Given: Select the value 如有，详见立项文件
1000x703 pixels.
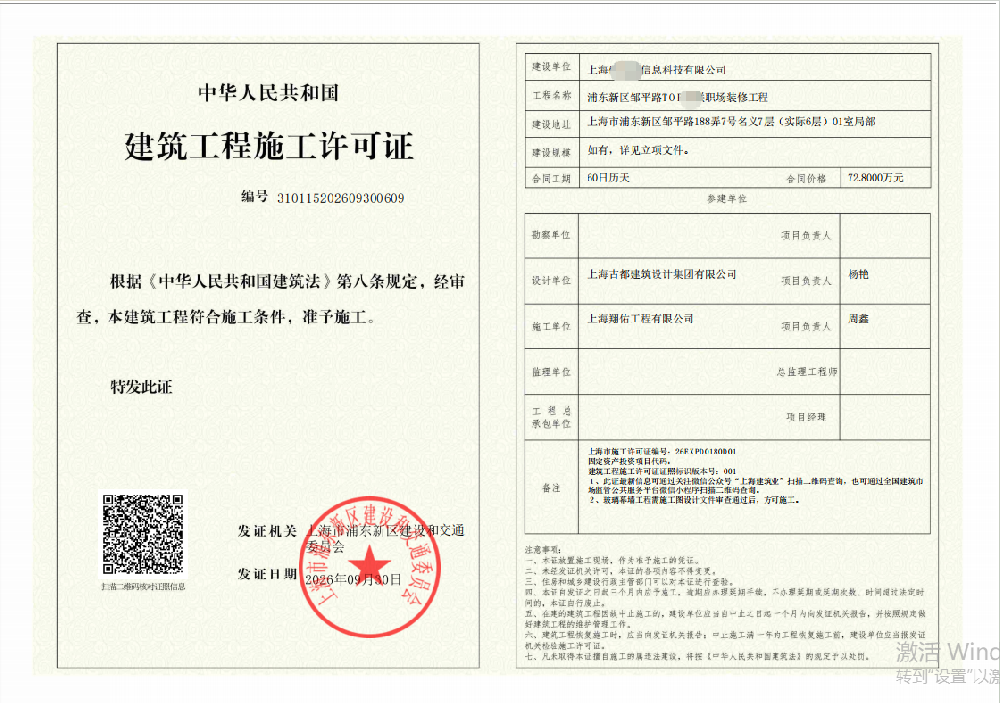Looking at the screenshot, I should [x=637, y=151].
